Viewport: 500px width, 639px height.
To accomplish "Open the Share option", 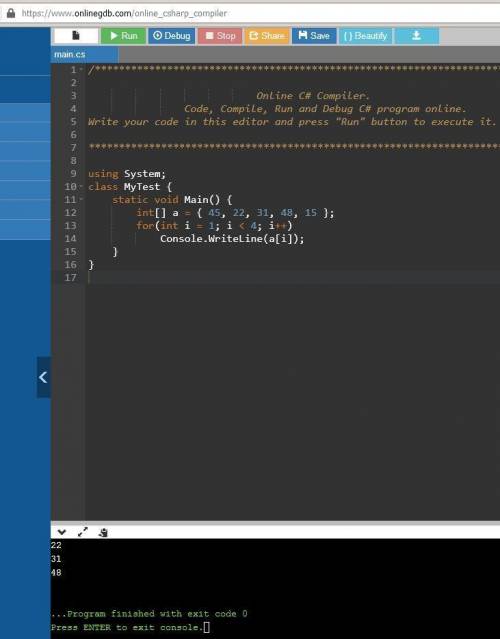I will click(x=267, y=35).
